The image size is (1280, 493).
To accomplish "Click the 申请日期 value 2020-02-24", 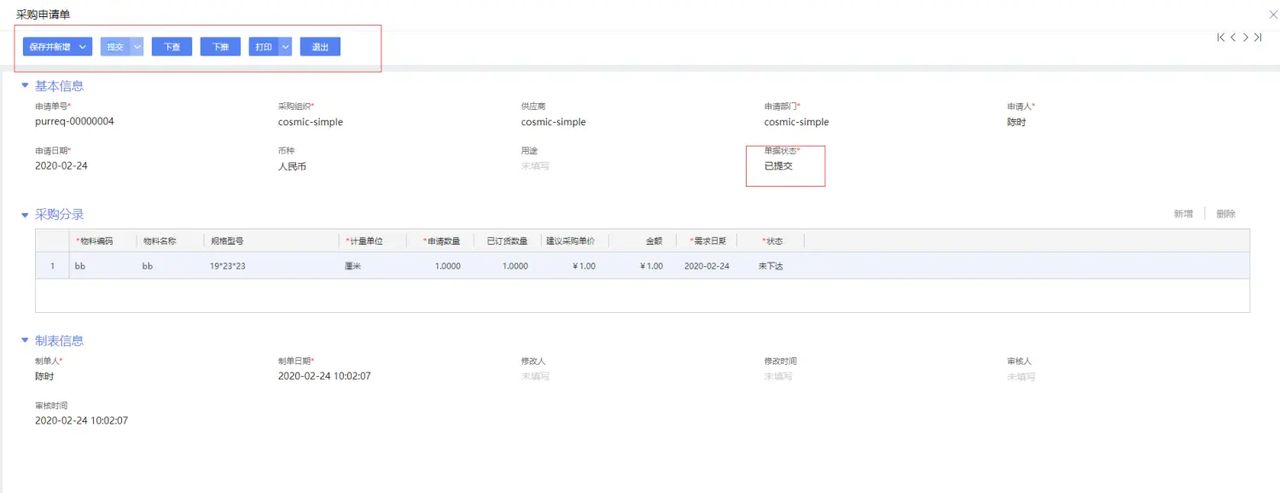I will [x=61, y=166].
